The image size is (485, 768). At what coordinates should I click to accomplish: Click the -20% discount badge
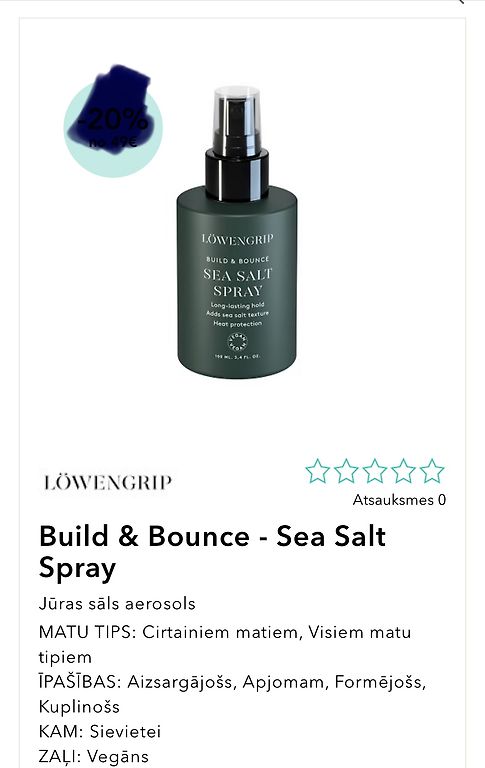pos(113,127)
